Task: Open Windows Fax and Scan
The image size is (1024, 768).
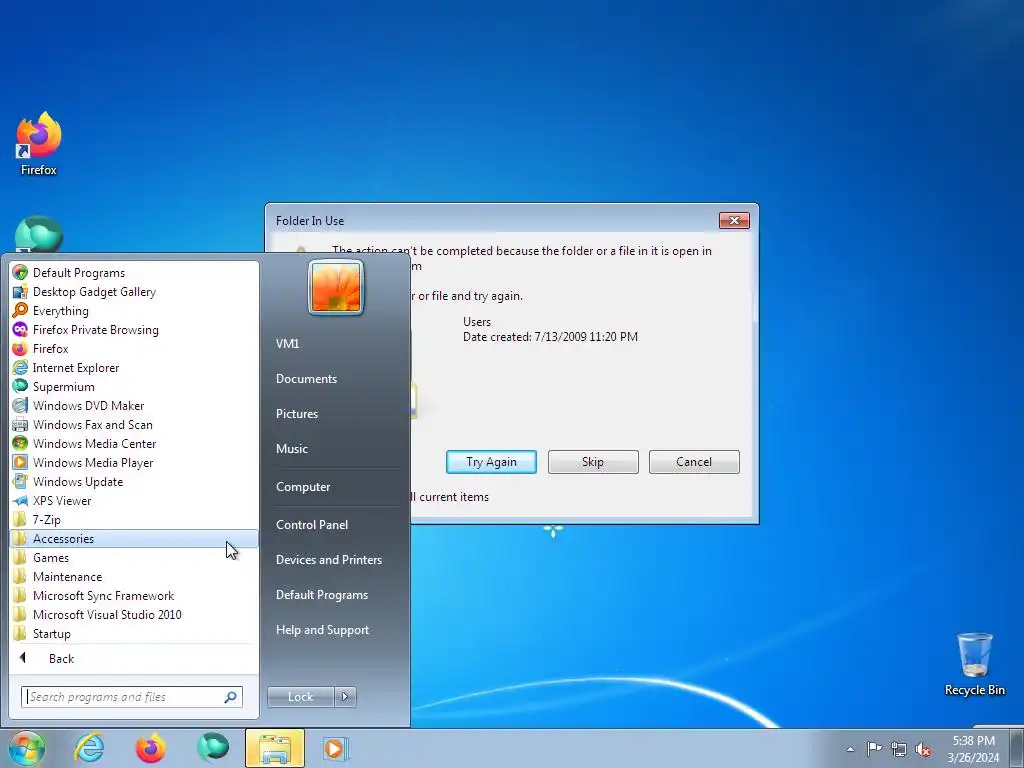Action: point(134,424)
